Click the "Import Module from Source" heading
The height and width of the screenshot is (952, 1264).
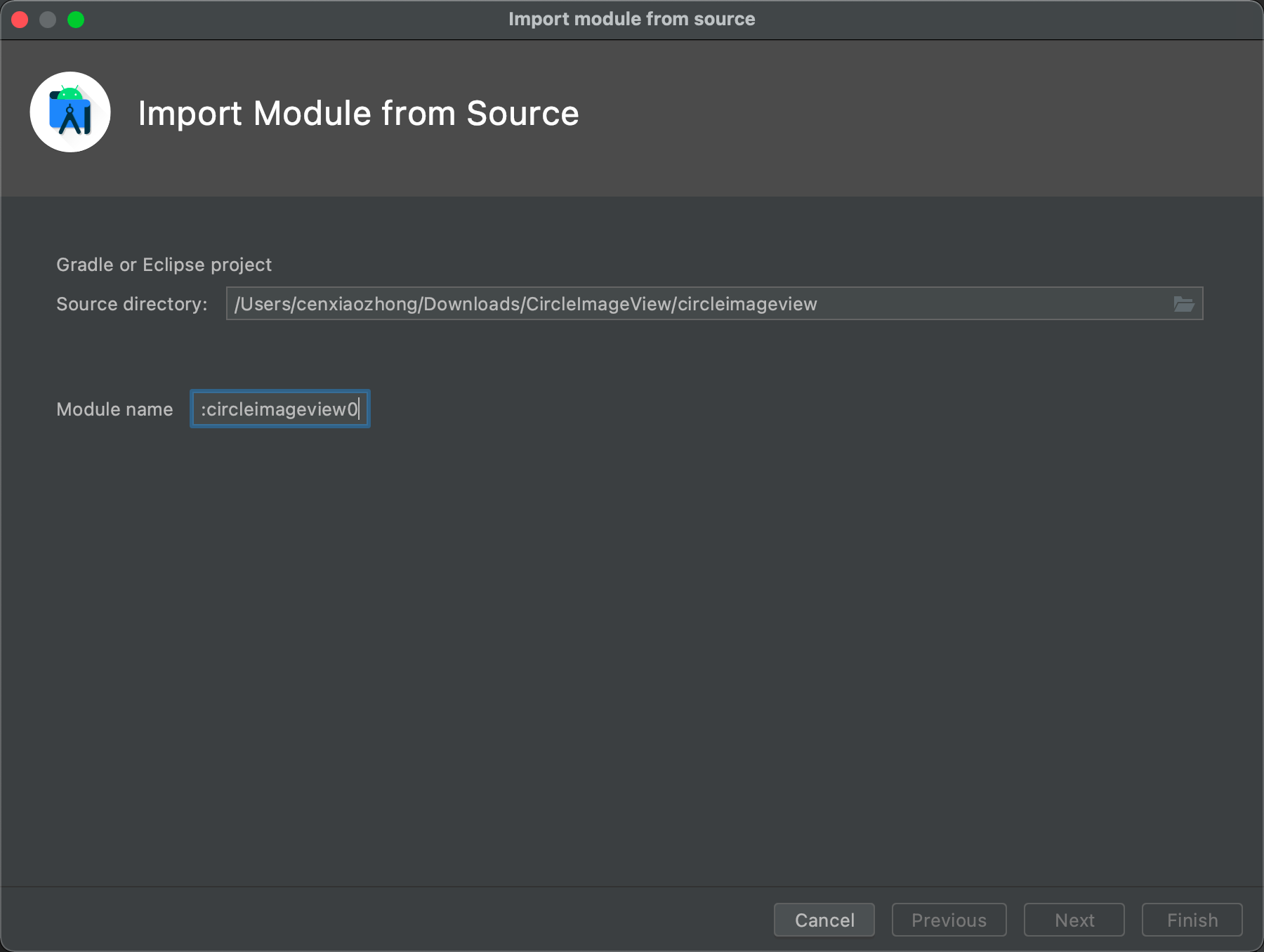(358, 114)
